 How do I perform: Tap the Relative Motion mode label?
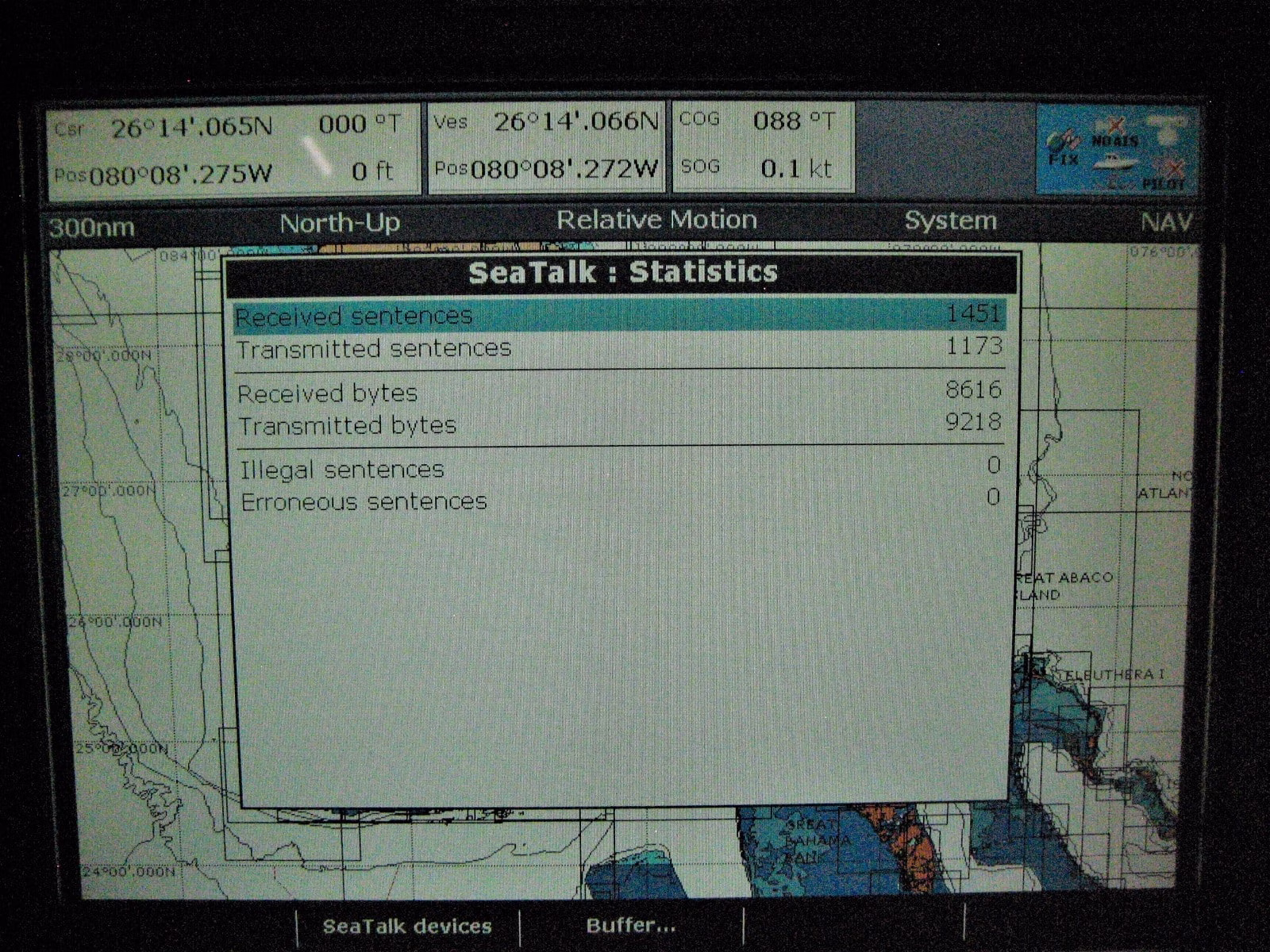click(656, 220)
